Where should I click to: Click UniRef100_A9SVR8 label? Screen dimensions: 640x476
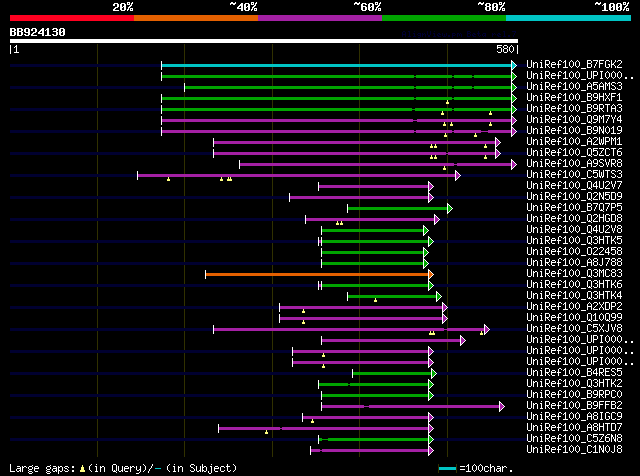pos(574,164)
